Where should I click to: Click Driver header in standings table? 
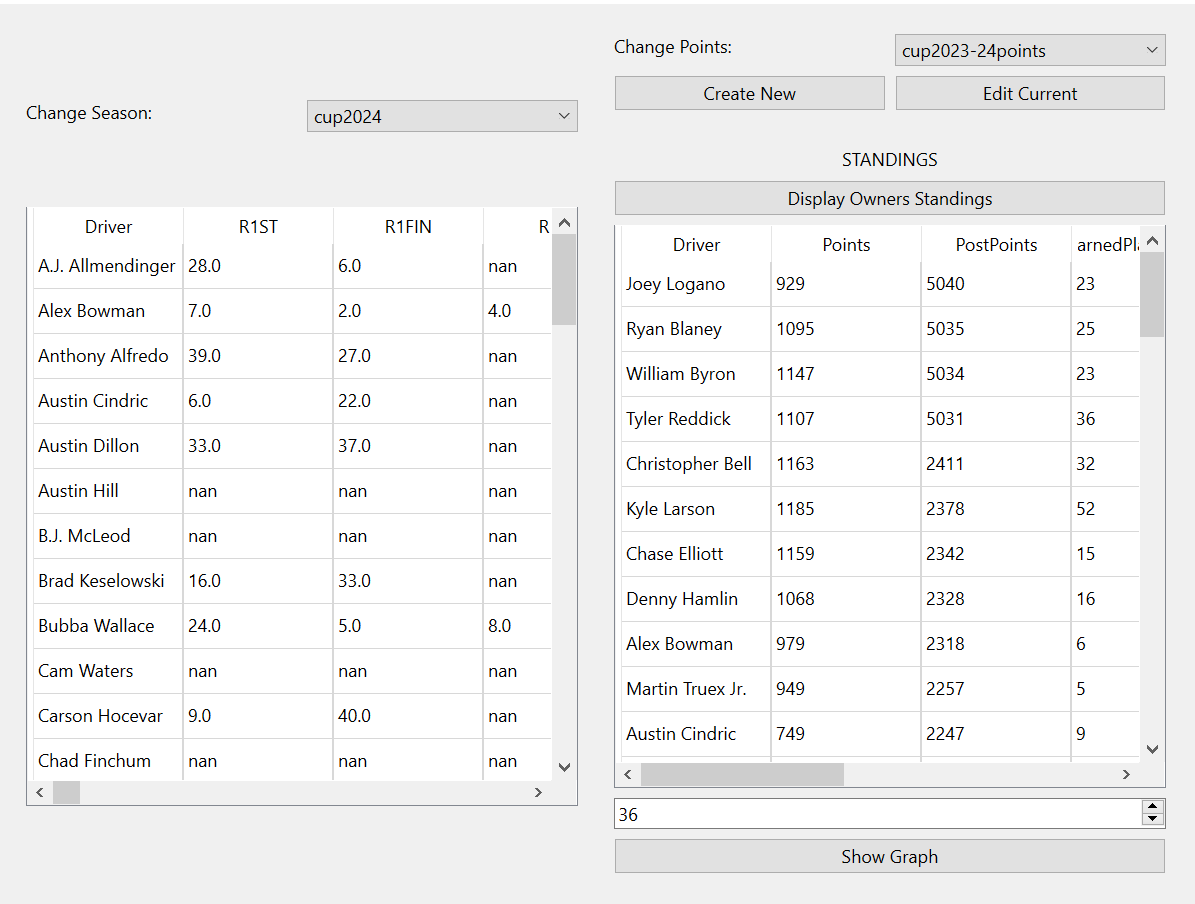pyautogui.click(x=696, y=245)
